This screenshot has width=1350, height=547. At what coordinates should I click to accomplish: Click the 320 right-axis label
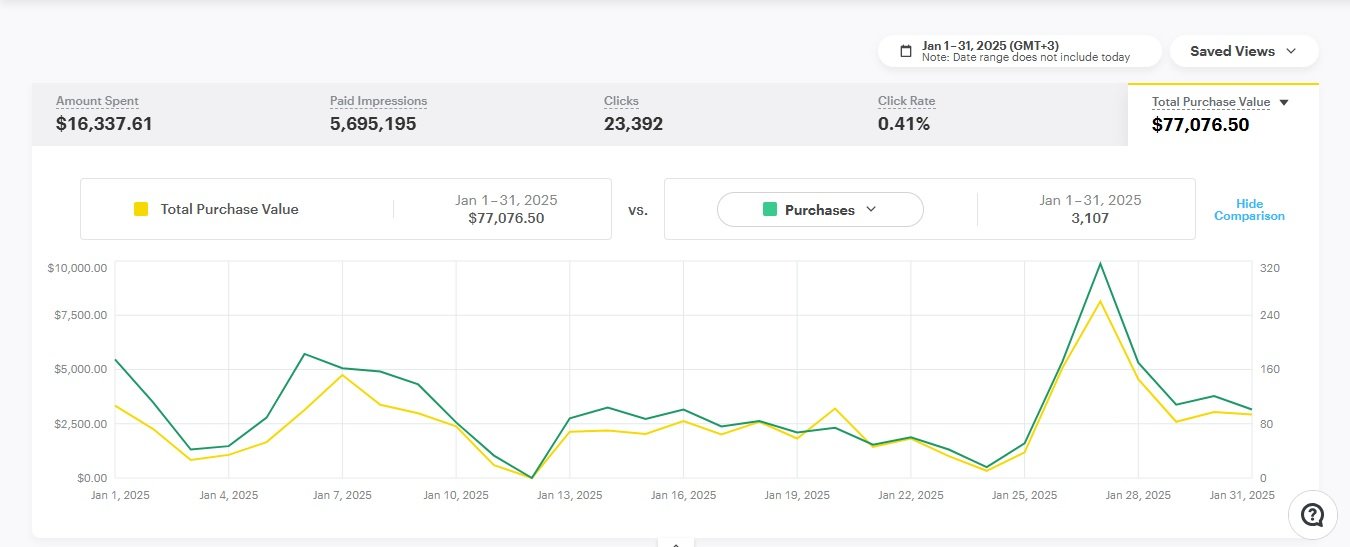1270,268
